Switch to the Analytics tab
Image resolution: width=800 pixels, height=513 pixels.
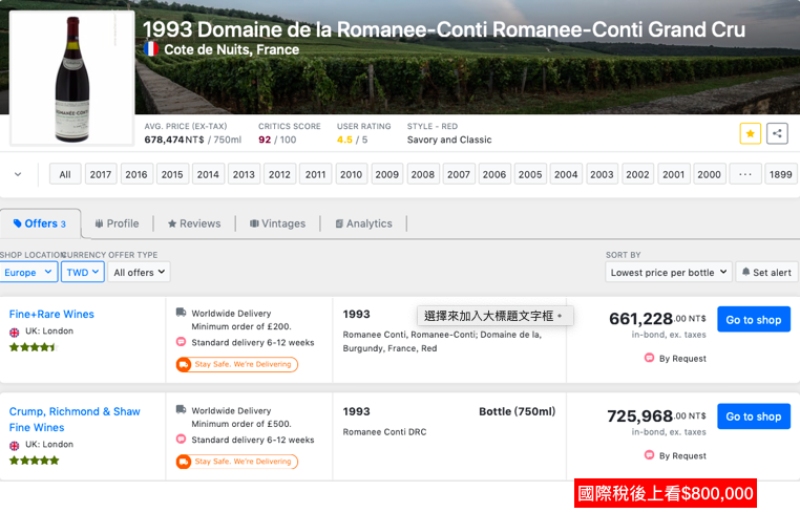pyautogui.click(x=364, y=224)
